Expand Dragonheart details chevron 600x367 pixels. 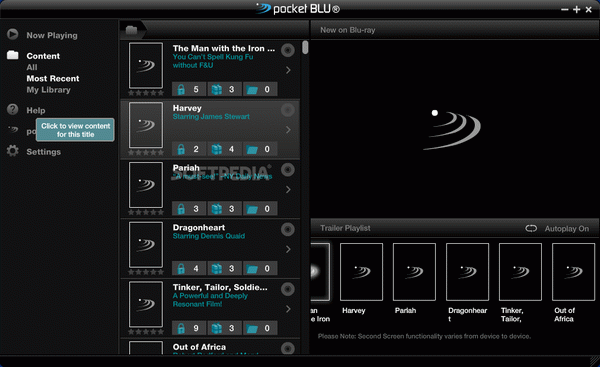[288, 249]
